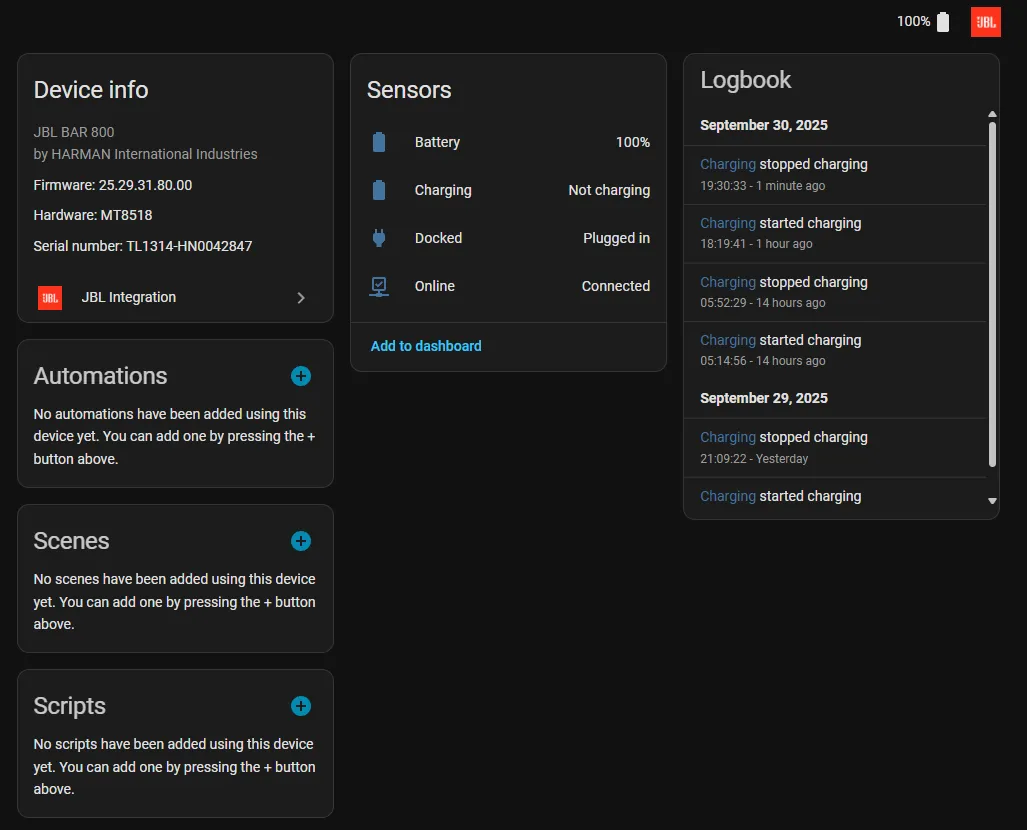Add a new script with plus button
This screenshot has width=1027, height=830.
point(301,706)
